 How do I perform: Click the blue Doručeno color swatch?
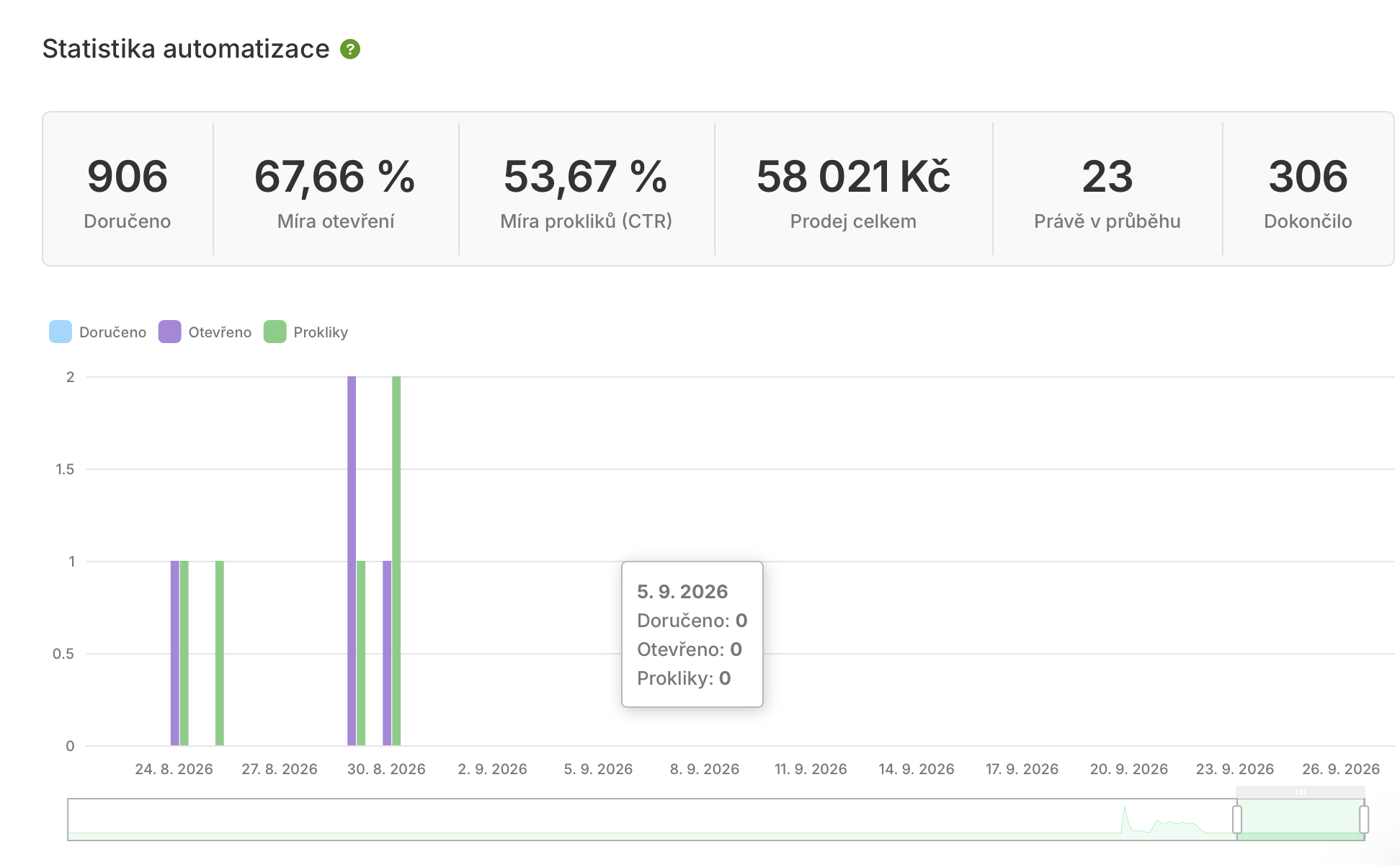61,332
